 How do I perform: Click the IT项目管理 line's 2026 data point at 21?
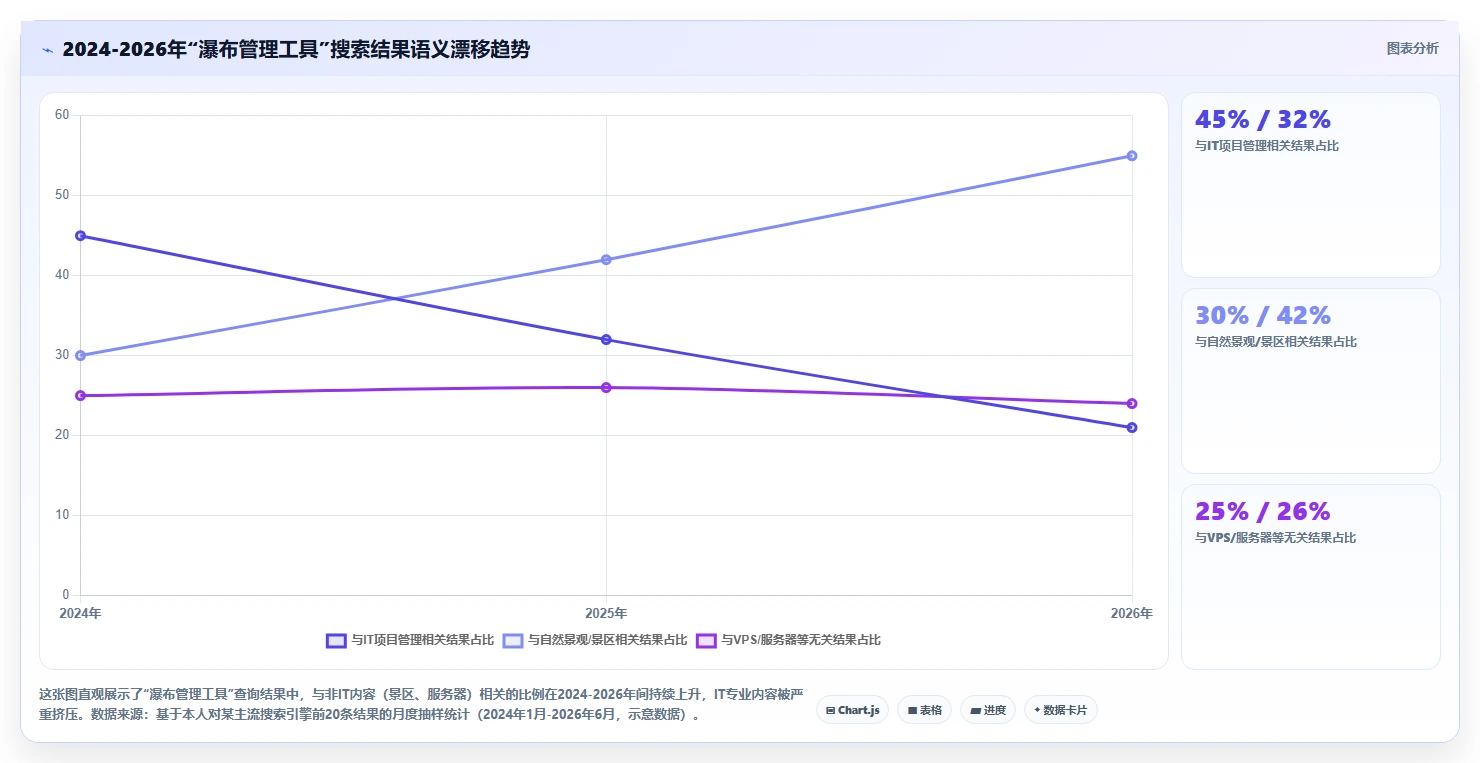click(1132, 428)
